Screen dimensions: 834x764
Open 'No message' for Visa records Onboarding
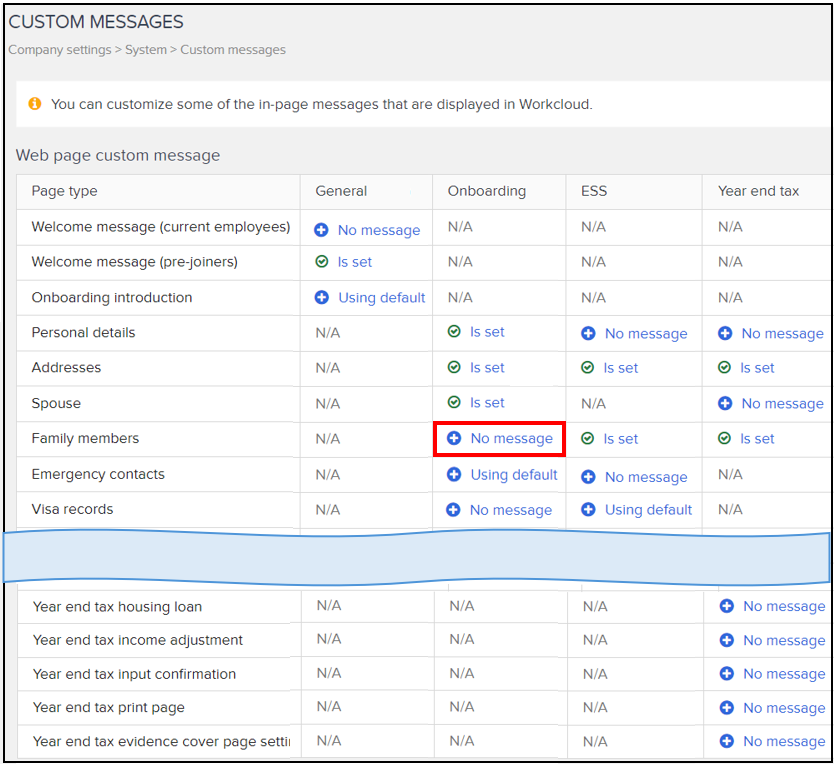[x=510, y=510]
